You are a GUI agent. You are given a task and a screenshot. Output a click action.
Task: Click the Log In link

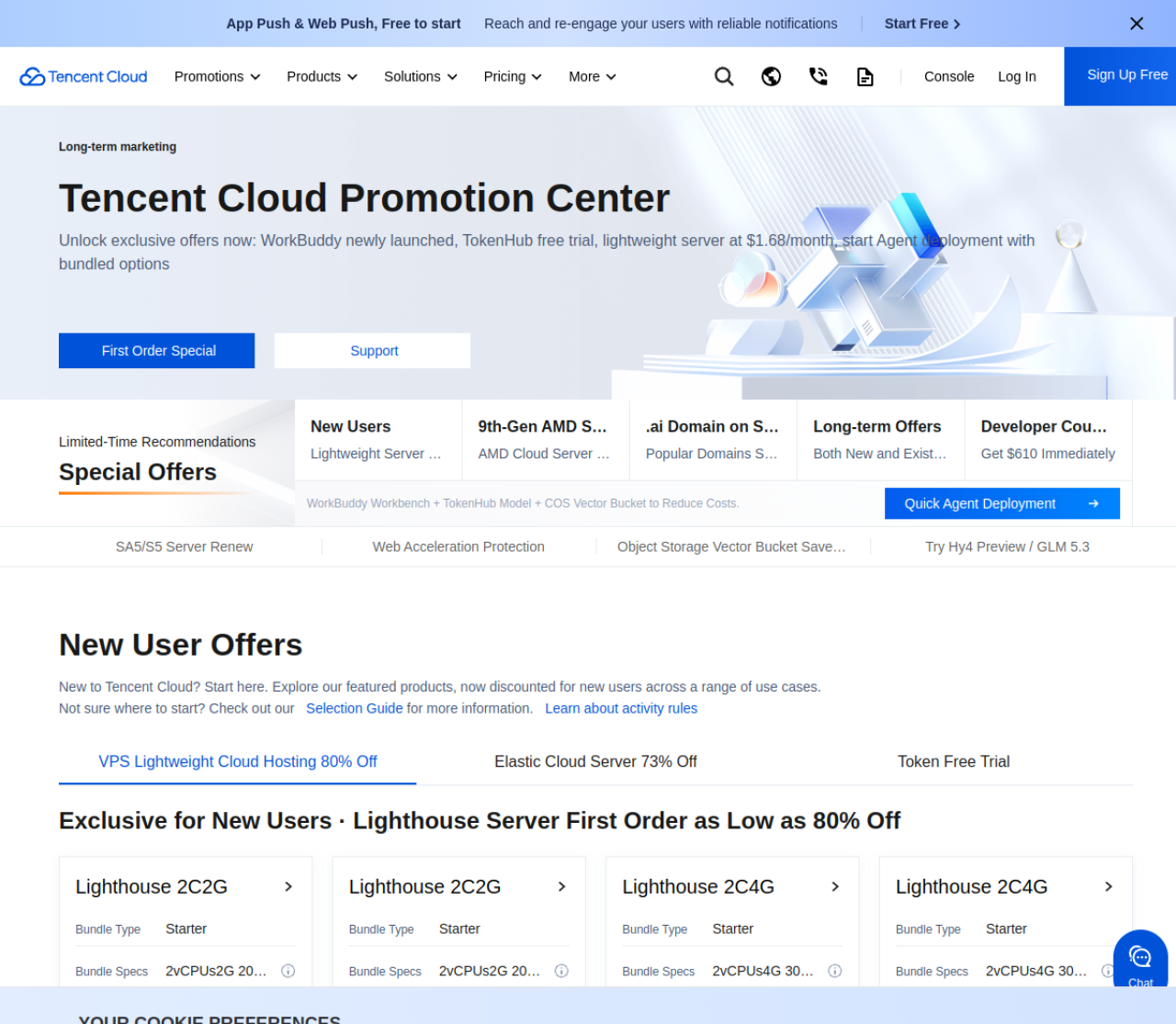tap(1017, 76)
